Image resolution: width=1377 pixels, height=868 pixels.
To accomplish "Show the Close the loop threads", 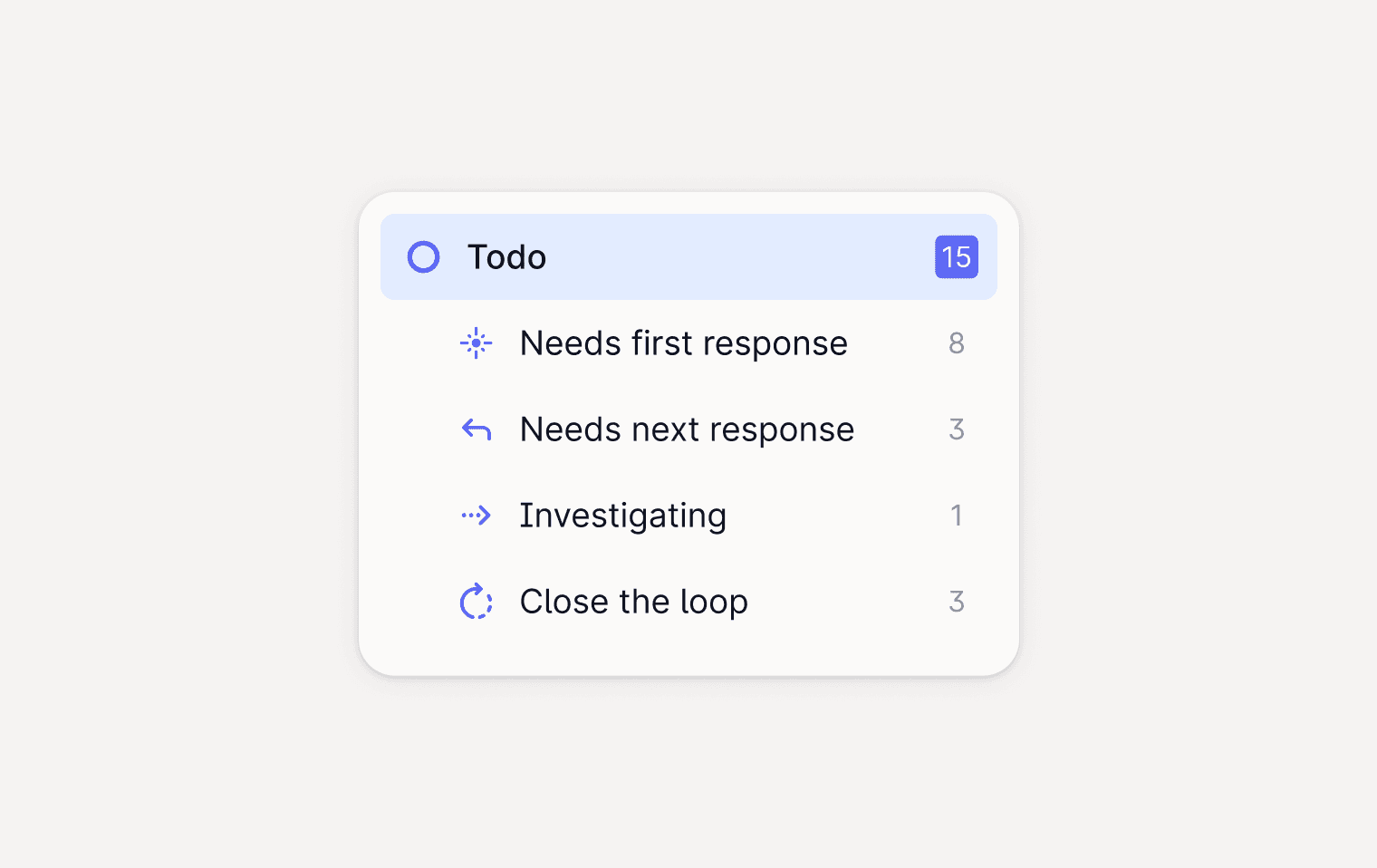I will click(633, 602).
